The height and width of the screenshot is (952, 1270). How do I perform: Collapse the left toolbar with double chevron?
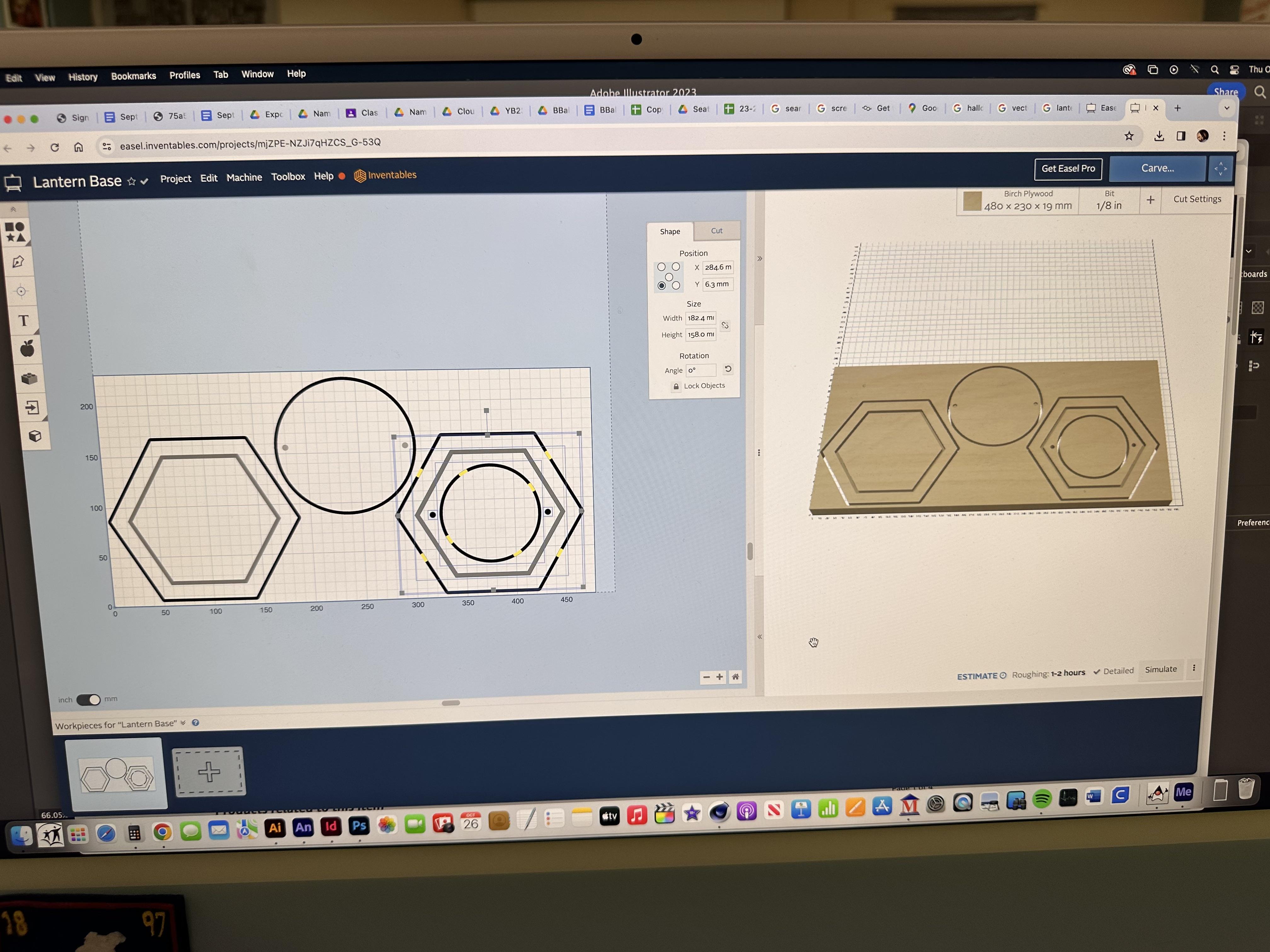(x=13, y=209)
